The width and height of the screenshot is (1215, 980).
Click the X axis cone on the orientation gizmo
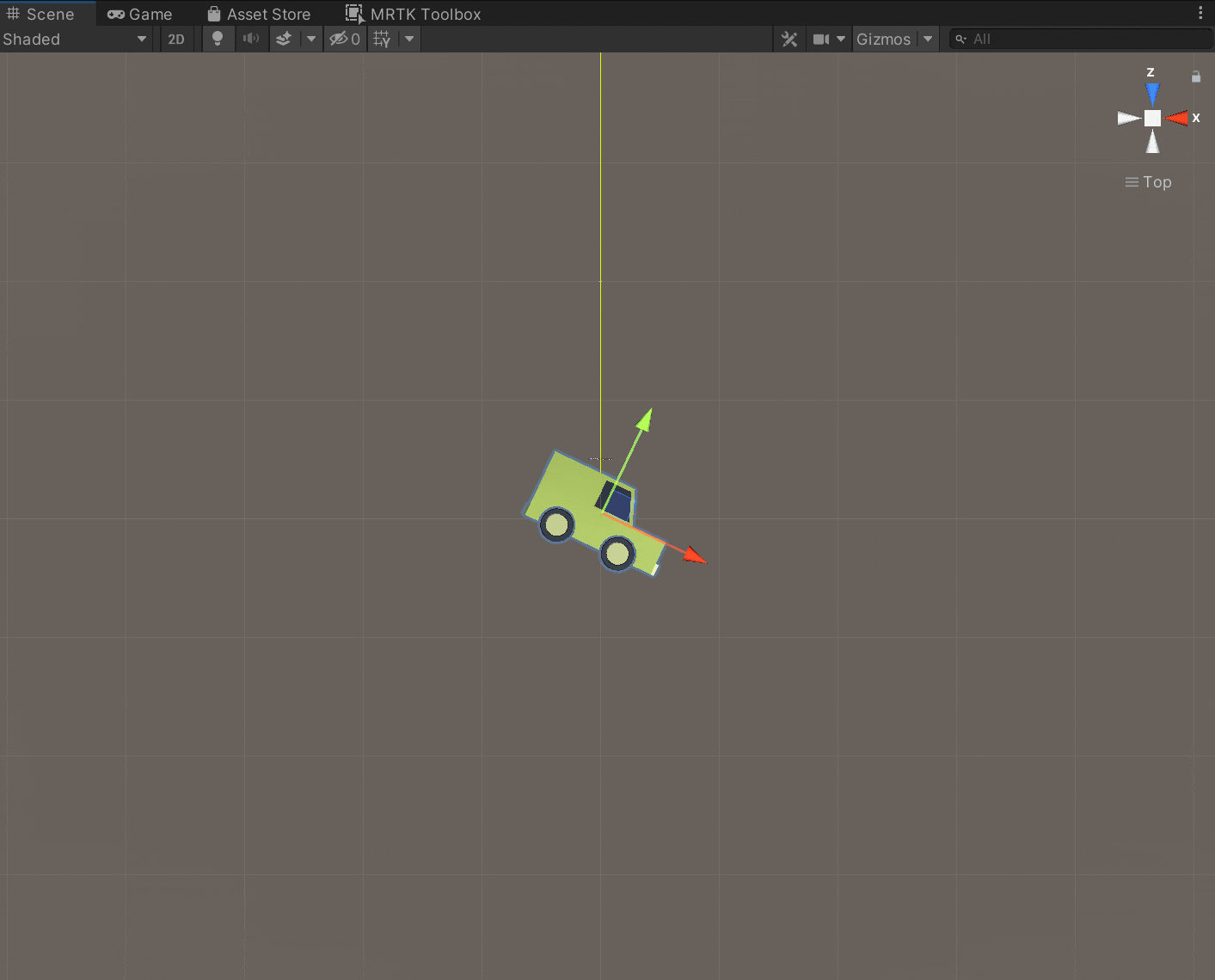pos(1177,119)
